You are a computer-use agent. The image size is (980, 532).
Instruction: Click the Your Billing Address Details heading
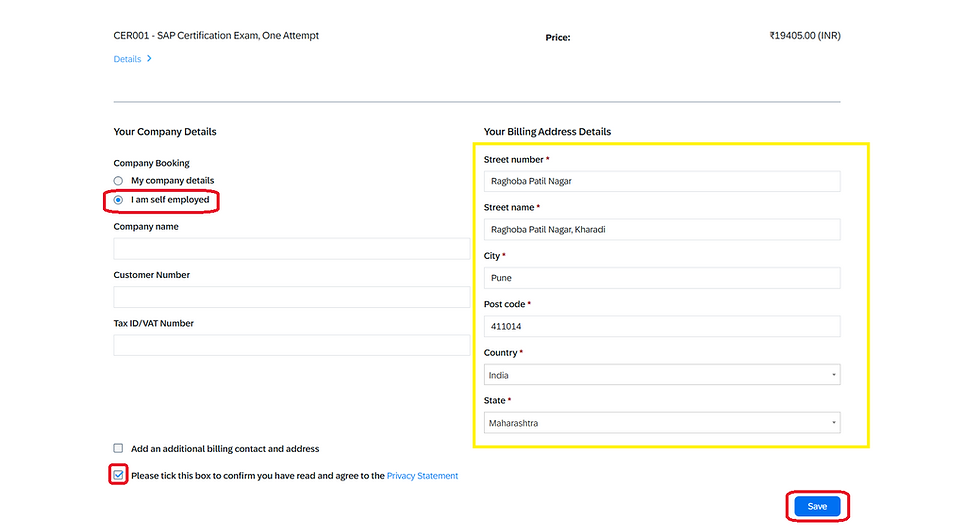tap(548, 132)
